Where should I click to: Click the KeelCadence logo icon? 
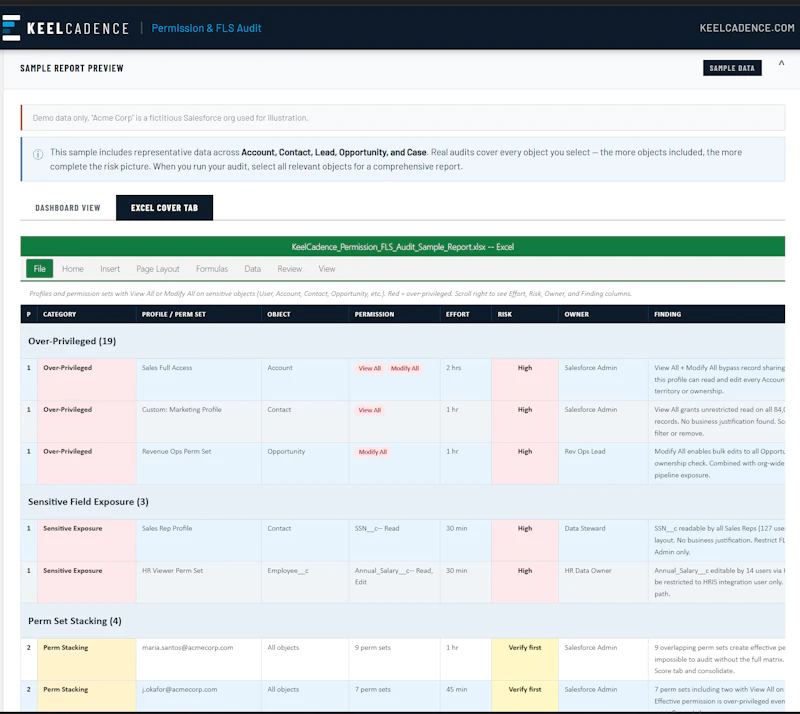[11, 28]
